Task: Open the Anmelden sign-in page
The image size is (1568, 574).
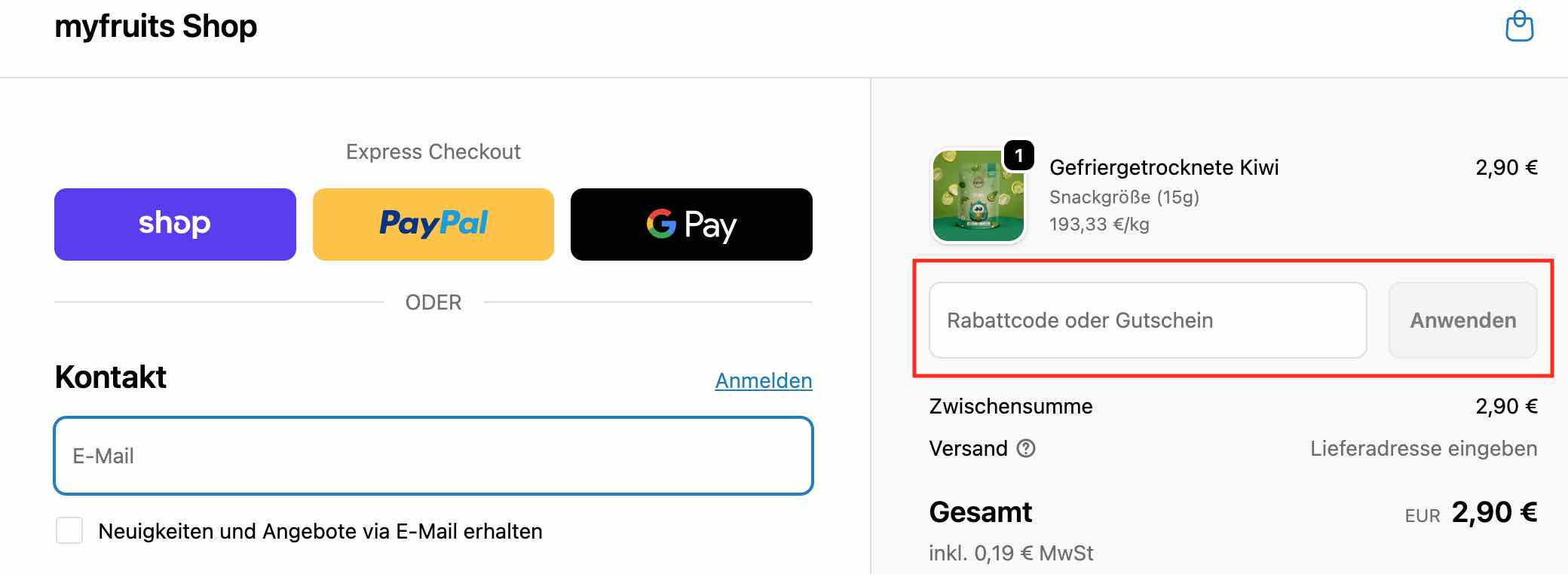Action: [764, 380]
